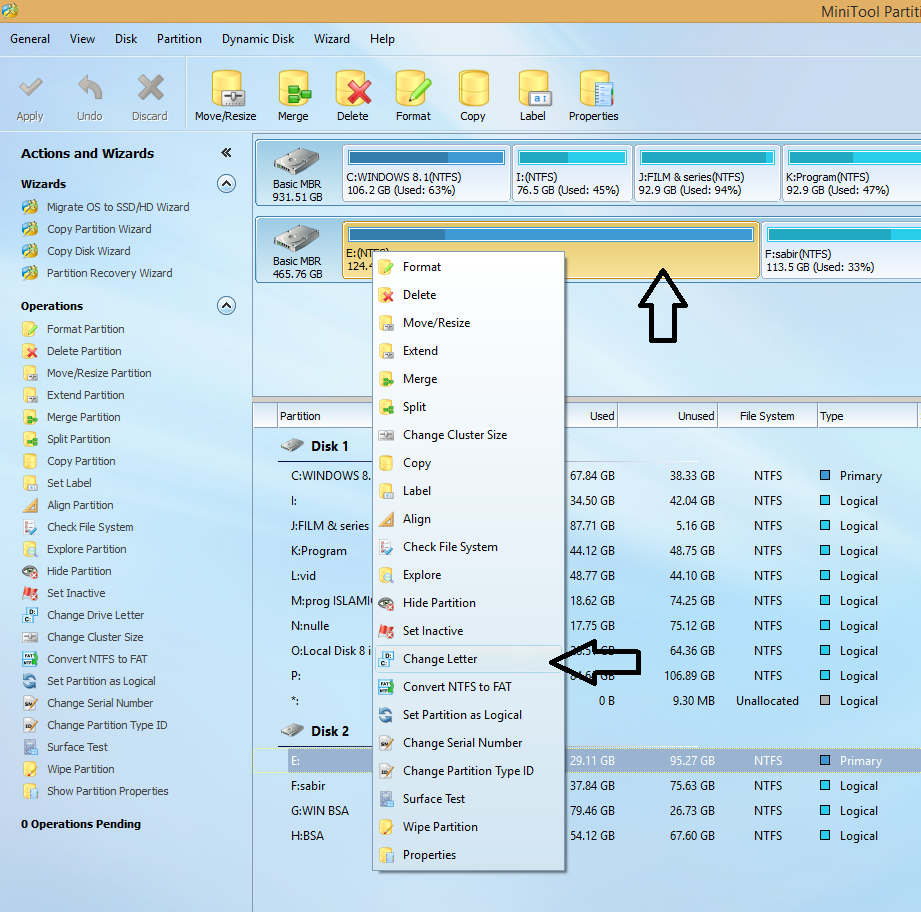Choose Properties in the context menu
This screenshot has height=912, width=921.
[469, 855]
